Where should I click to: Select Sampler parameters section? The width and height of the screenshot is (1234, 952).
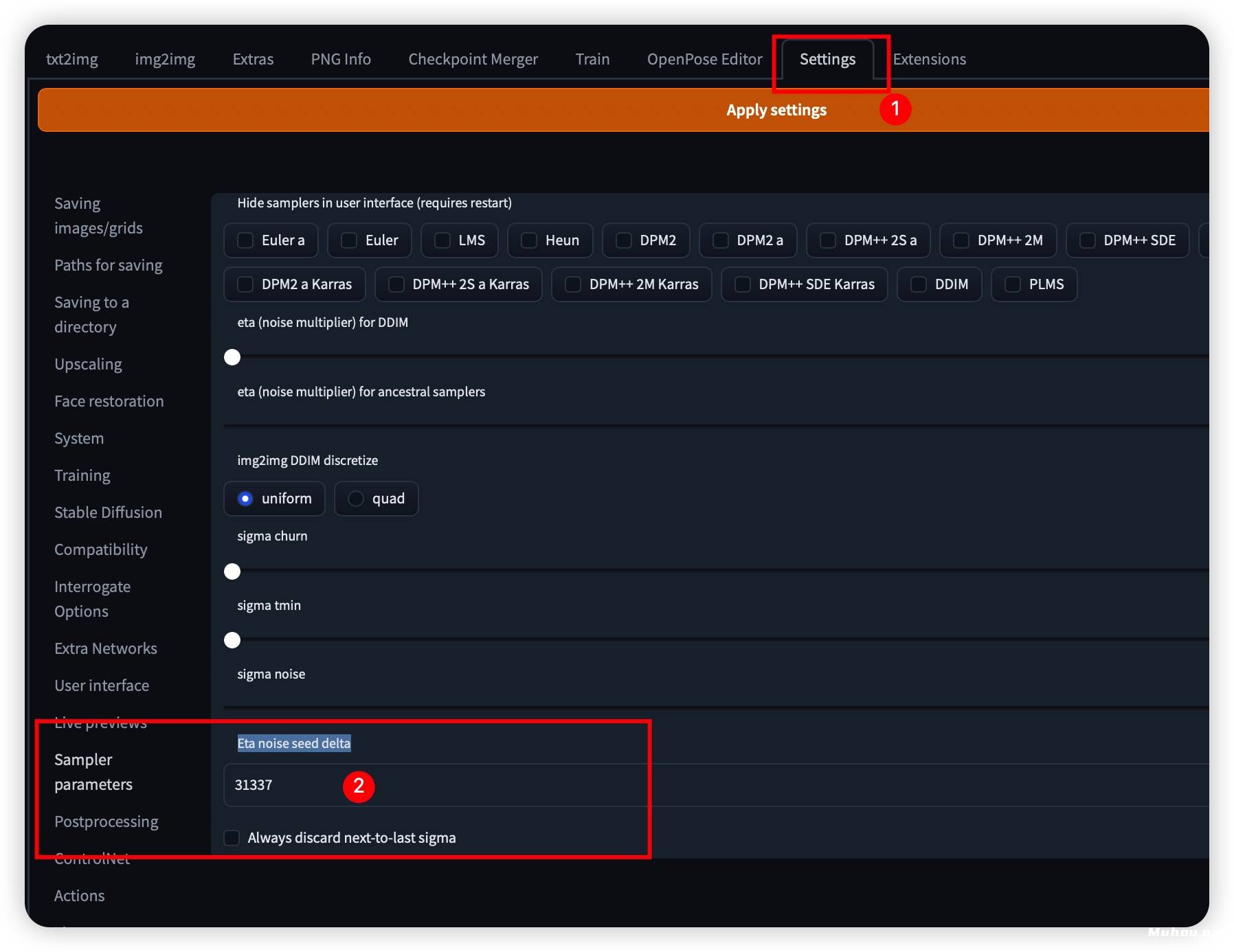(93, 772)
